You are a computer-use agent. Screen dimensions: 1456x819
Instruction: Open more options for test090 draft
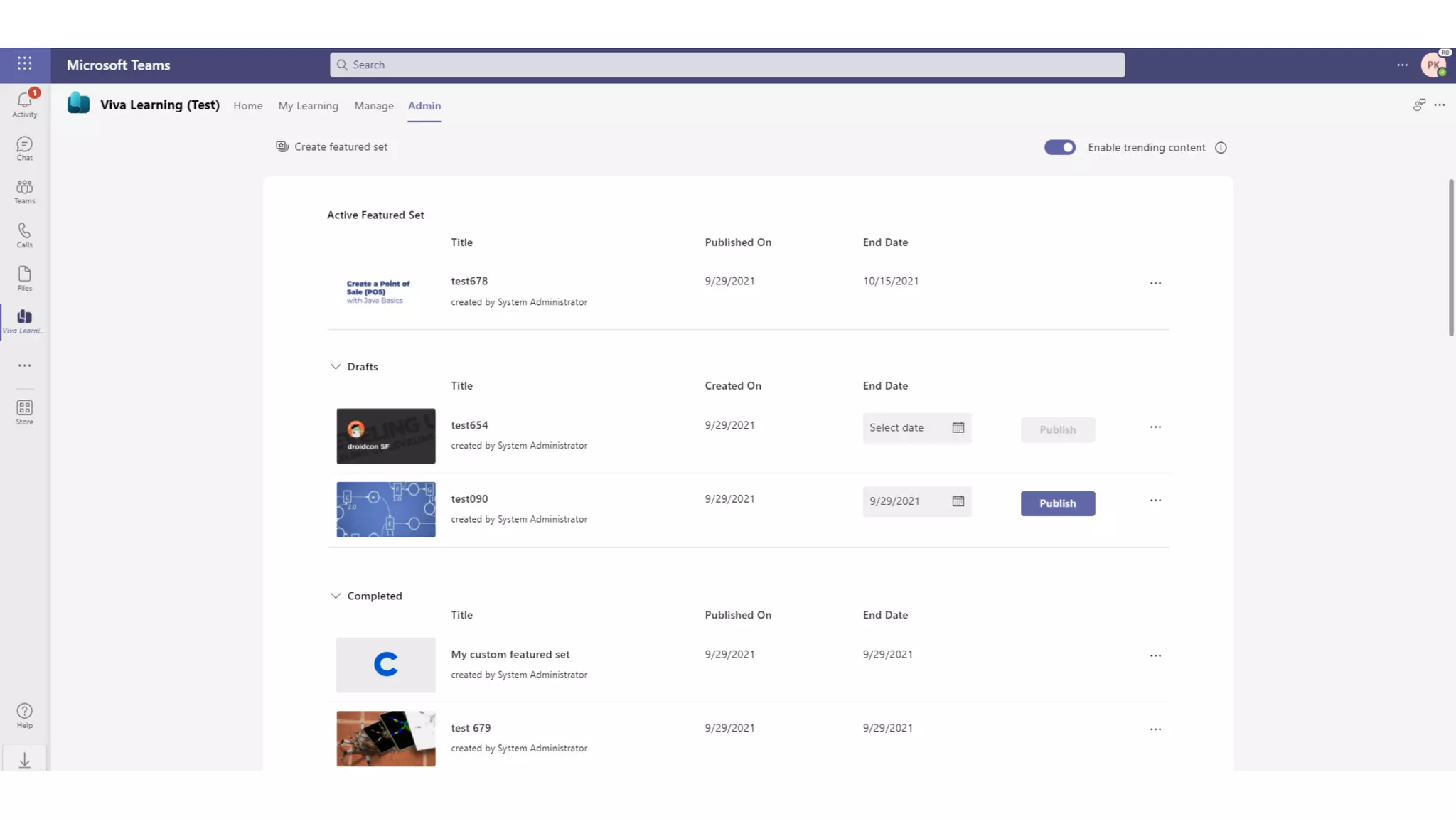click(x=1155, y=500)
